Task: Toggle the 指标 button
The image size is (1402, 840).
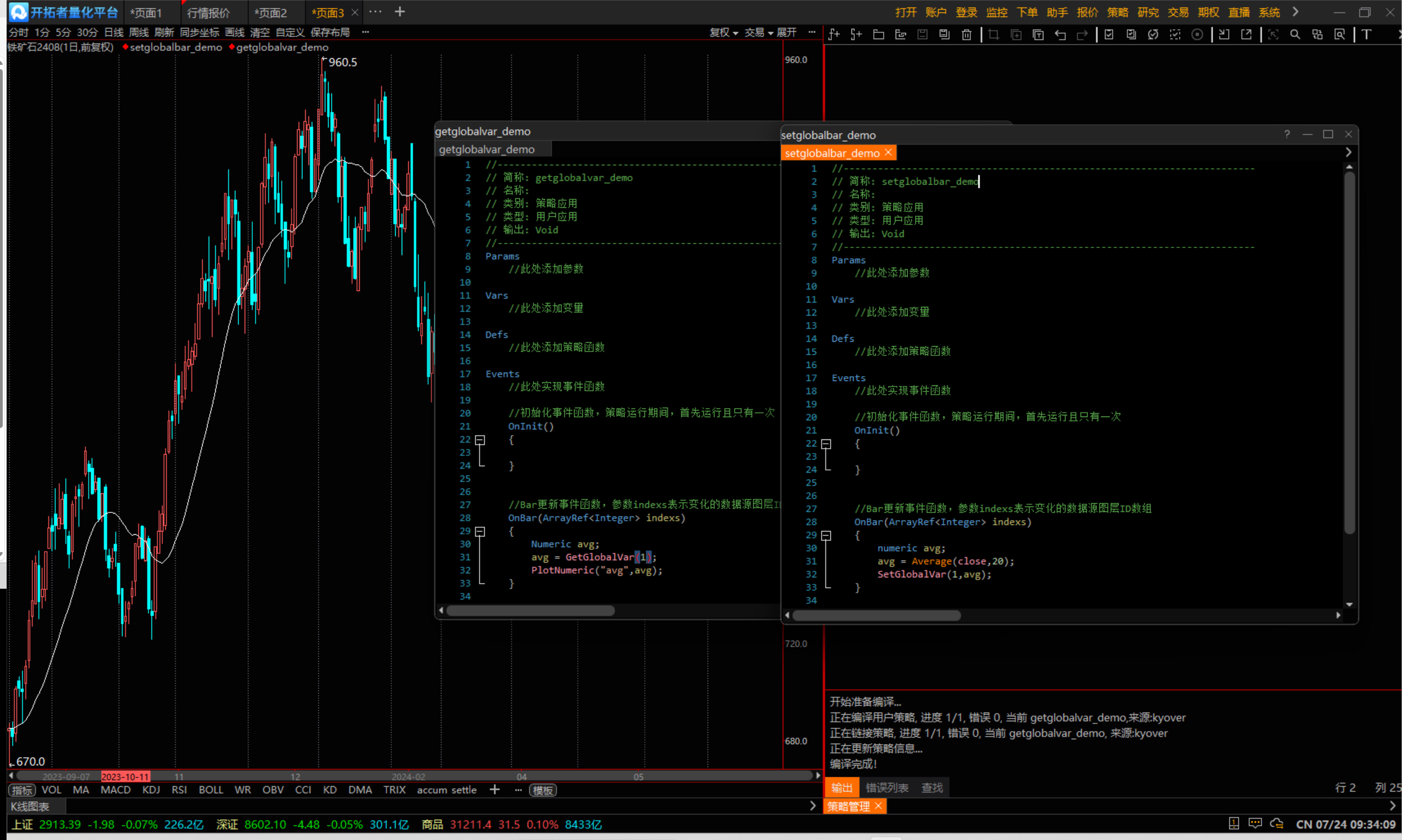Action: [22, 790]
